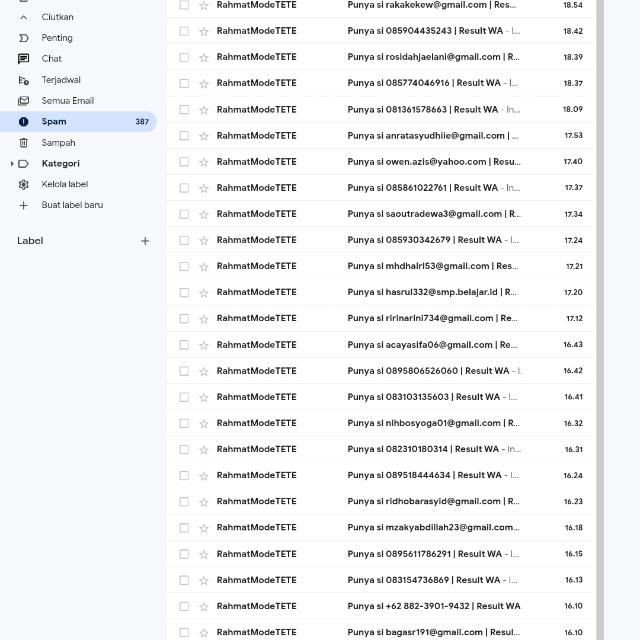Open the Chat folder icon
Image resolution: width=640 pixels, height=640 pixels.
tap(24, 59)
